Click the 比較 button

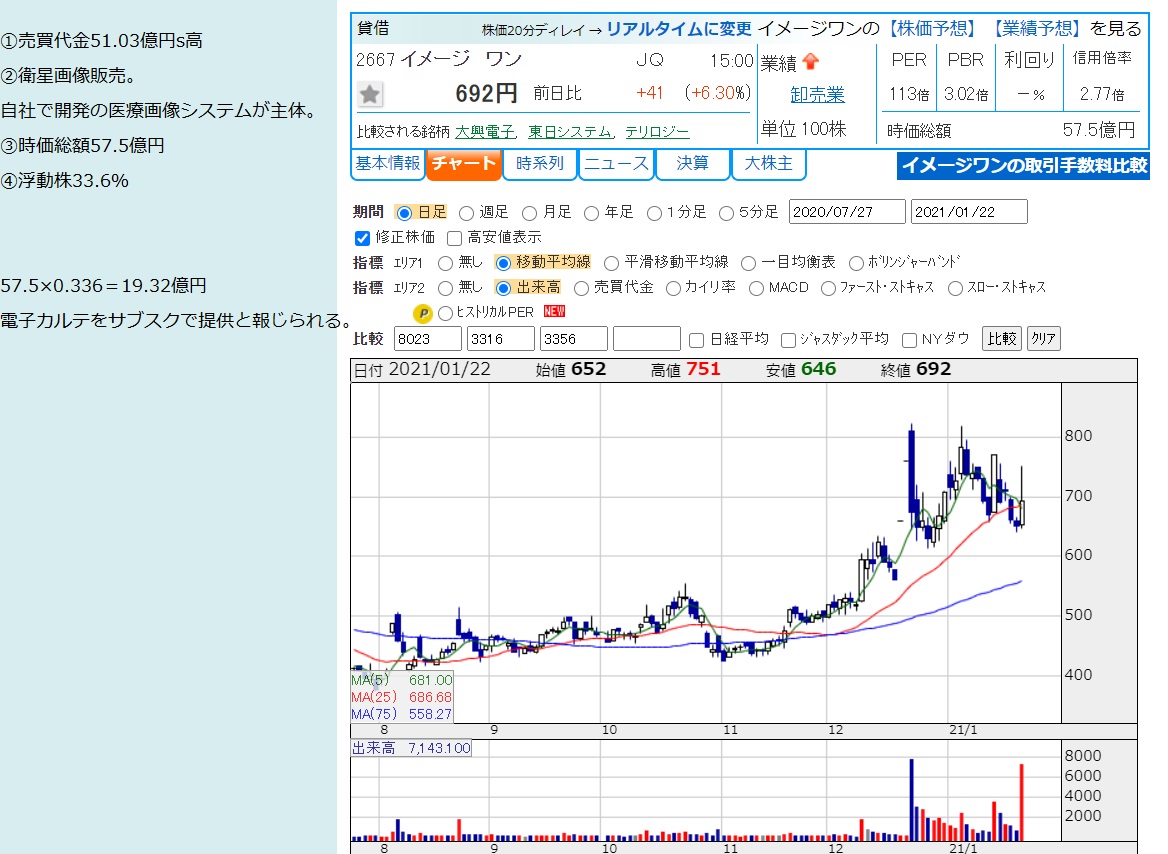click(1002, 339)
